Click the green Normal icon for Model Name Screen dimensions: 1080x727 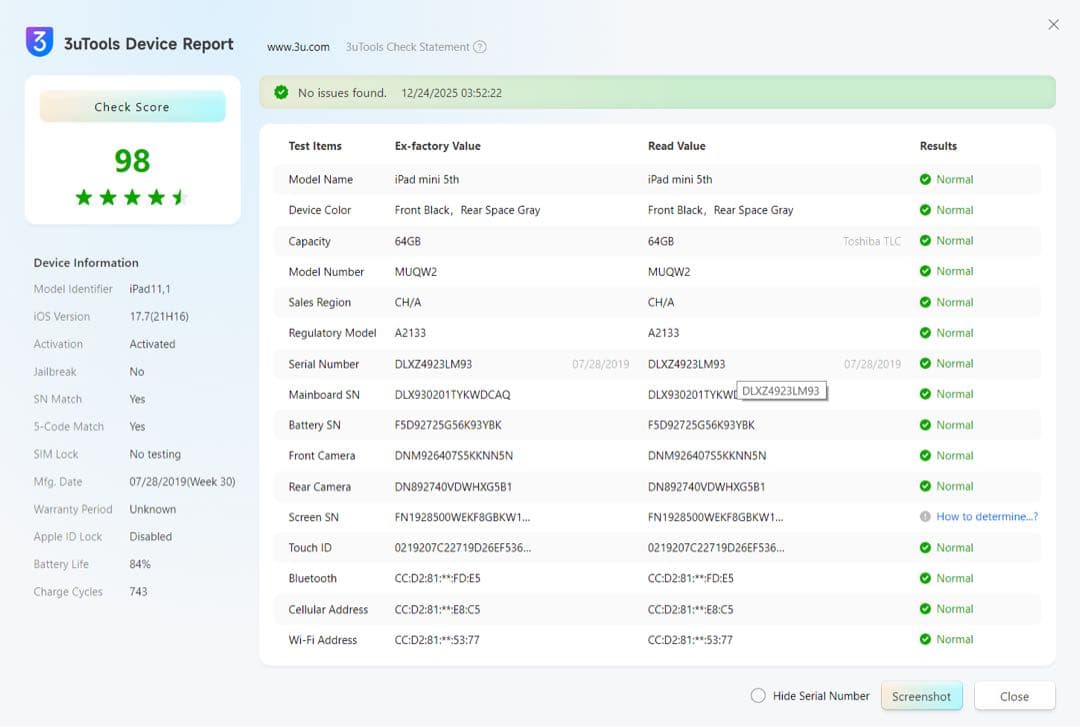pos(925,180)
